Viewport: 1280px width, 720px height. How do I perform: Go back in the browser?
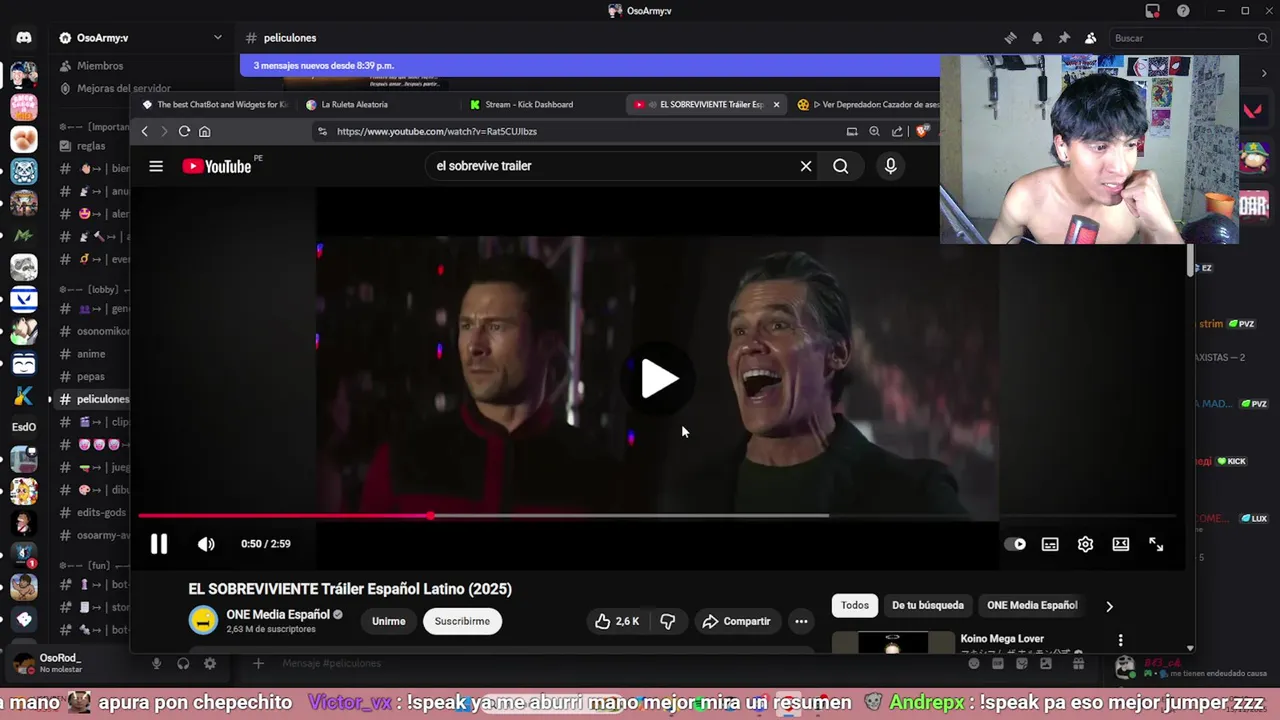144,131
